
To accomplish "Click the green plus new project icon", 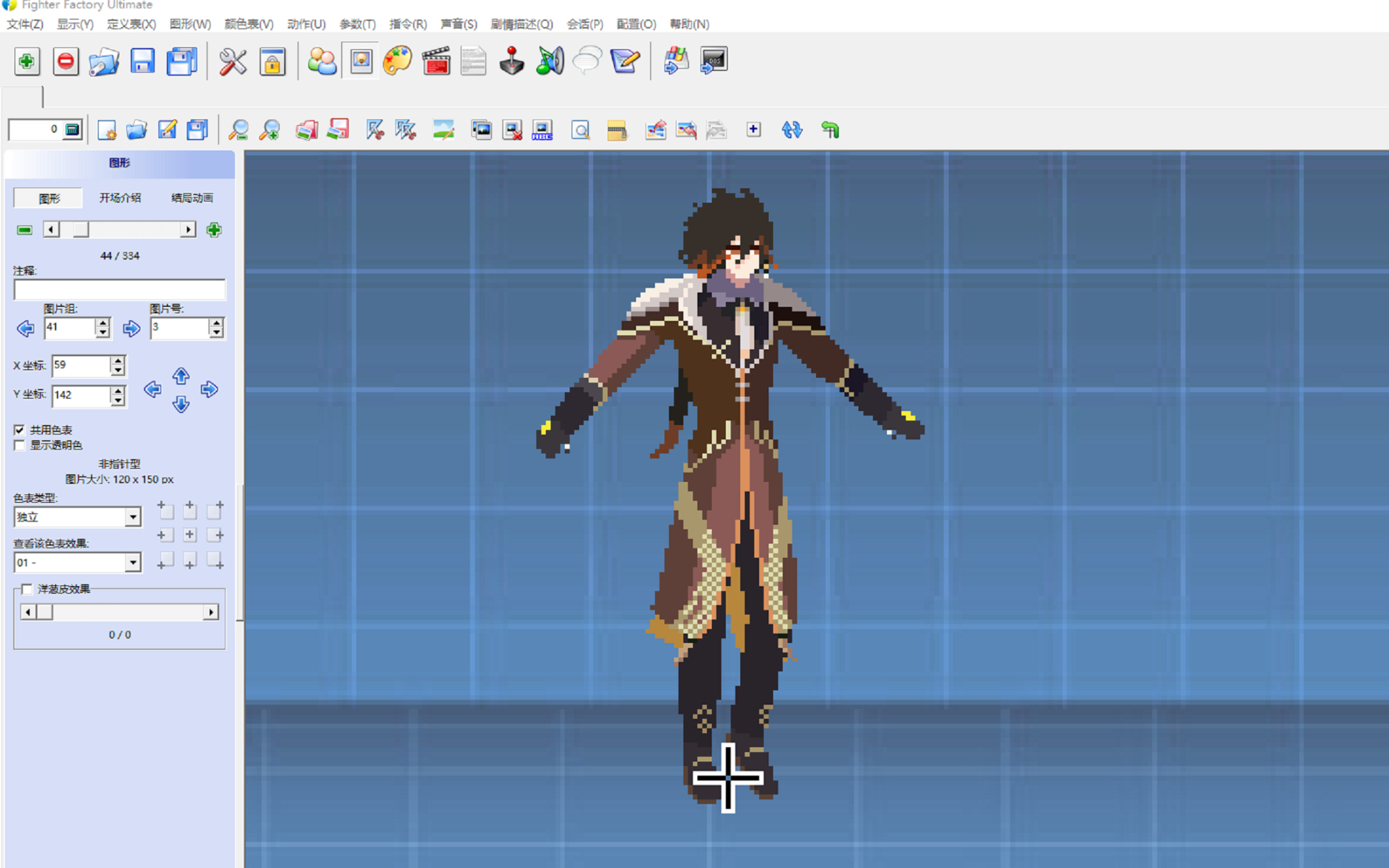I will tap(26, 62).
